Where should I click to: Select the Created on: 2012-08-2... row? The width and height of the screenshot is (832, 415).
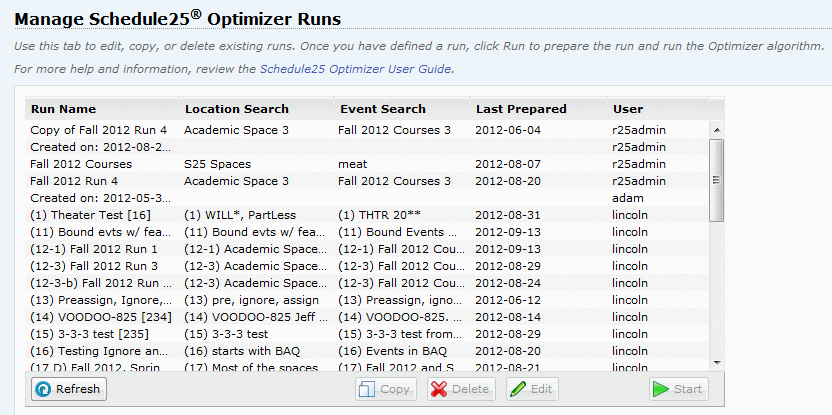click(367, 147)
